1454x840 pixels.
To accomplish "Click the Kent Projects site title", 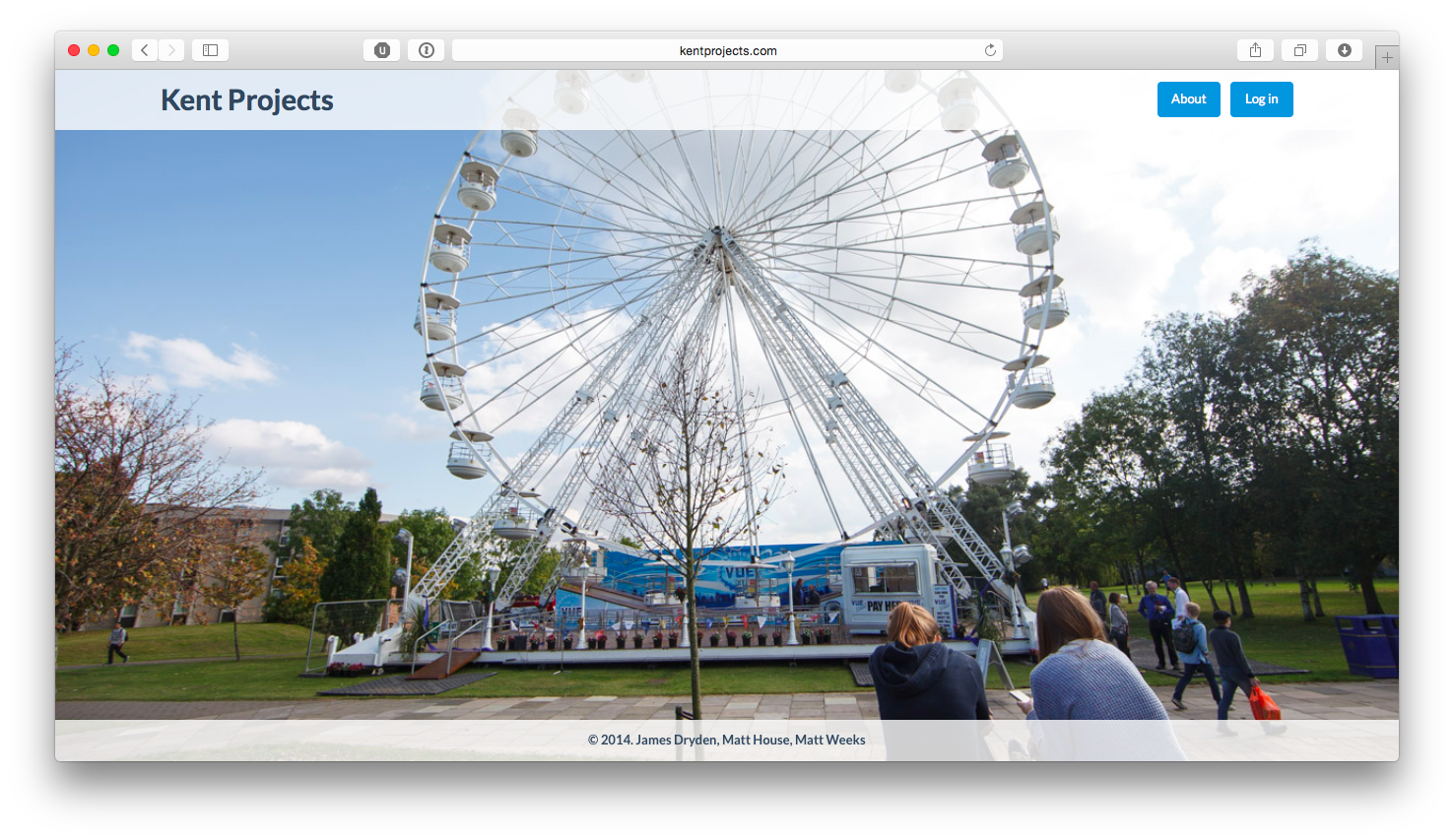I will [246, 99].
